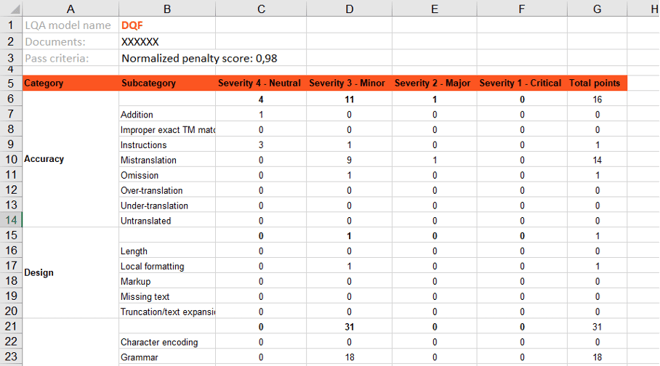The height and width of the screenshot is (366, 660).
Task: Select column D header
Action: pos(349,9)
